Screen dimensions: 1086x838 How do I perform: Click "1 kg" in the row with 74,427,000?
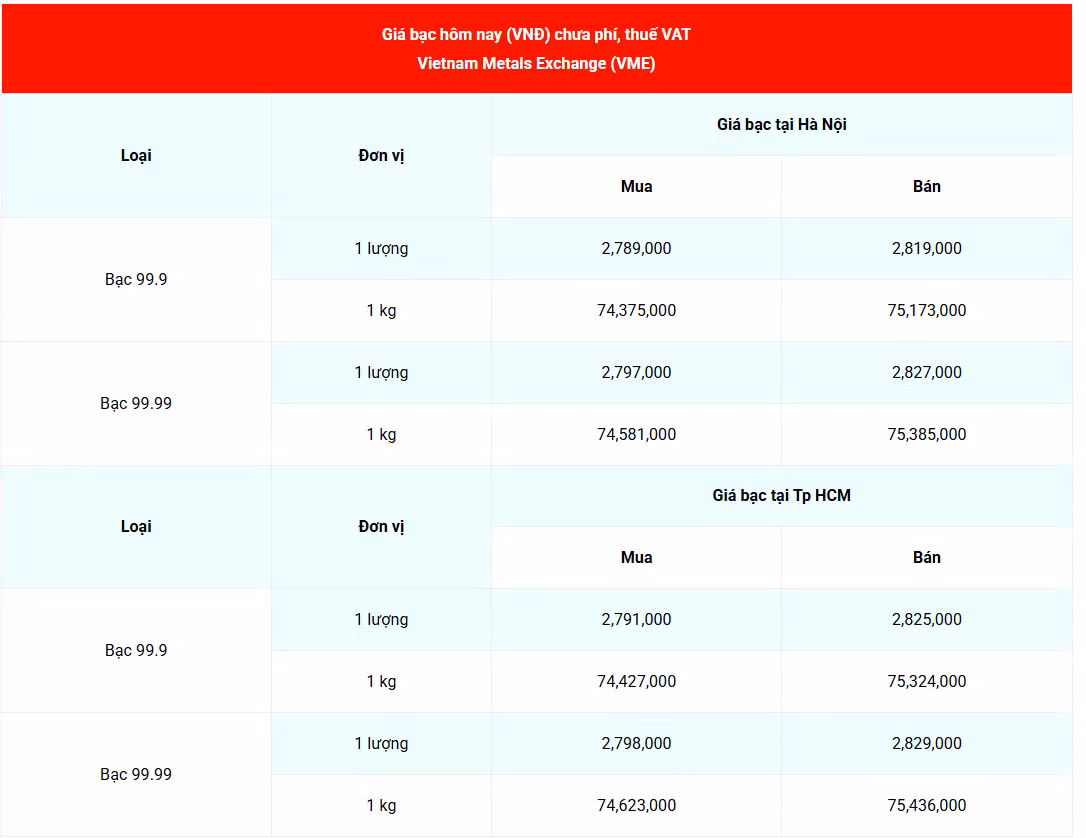381,682
